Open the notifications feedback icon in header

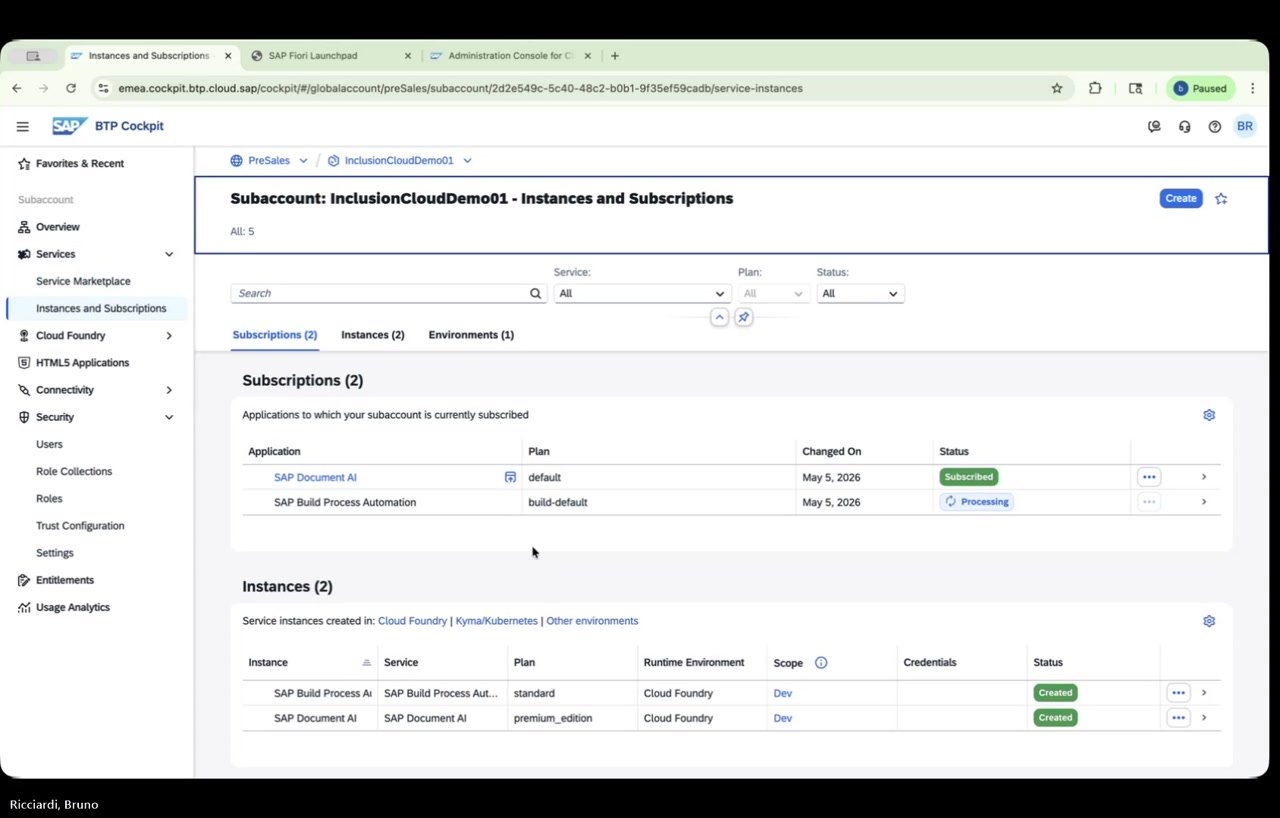tap(1155, 127)
